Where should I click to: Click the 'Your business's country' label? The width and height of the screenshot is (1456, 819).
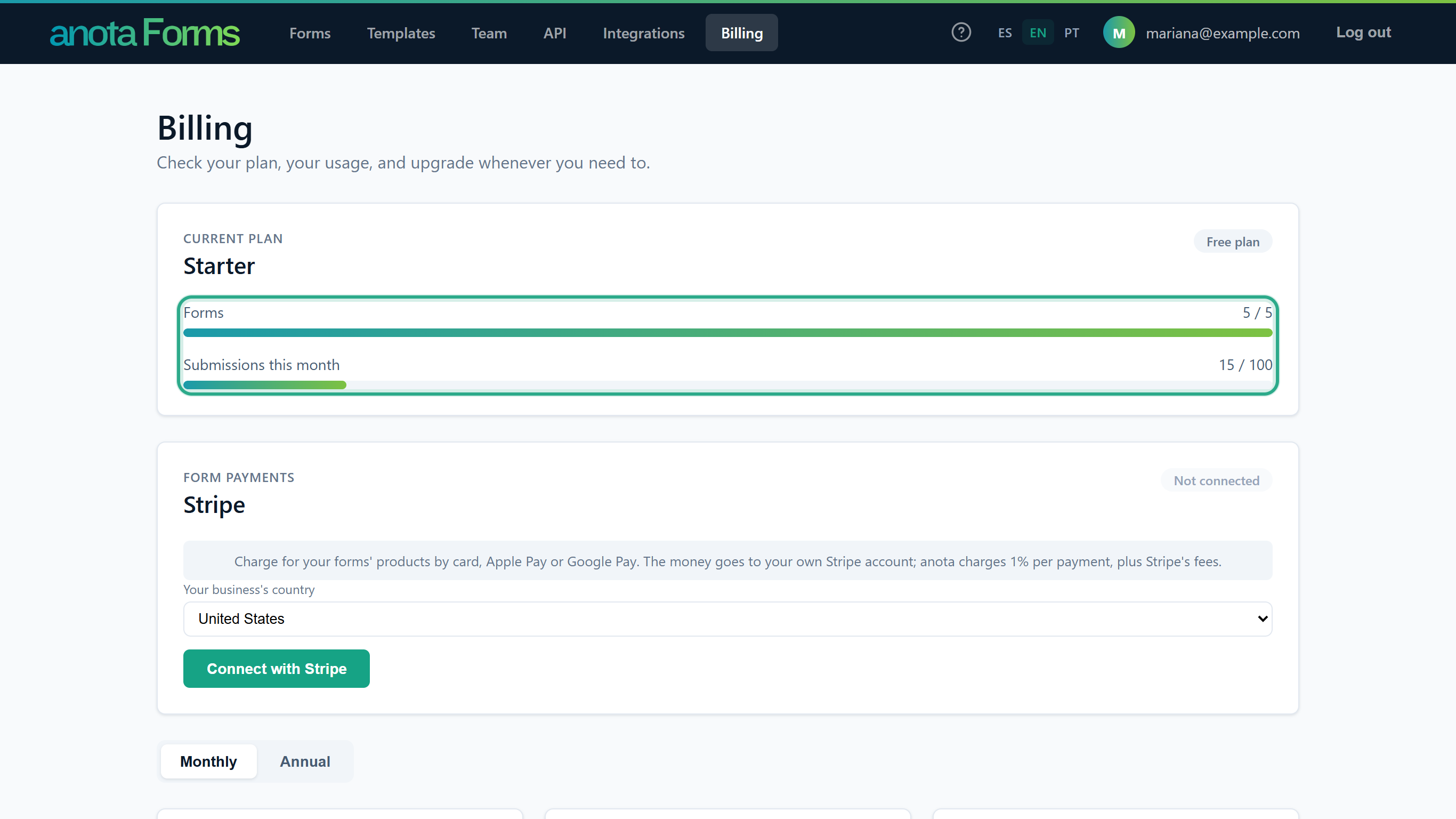249,589
